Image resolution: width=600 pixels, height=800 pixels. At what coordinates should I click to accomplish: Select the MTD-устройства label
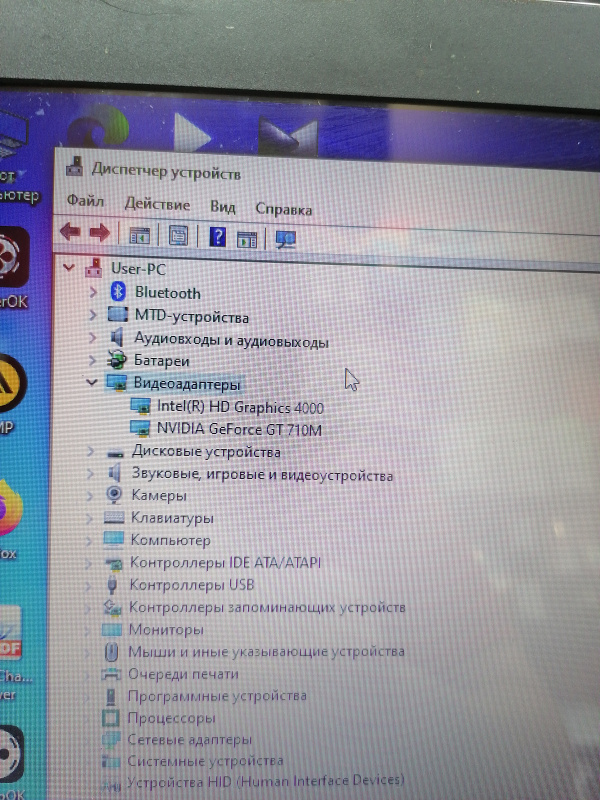191,316
